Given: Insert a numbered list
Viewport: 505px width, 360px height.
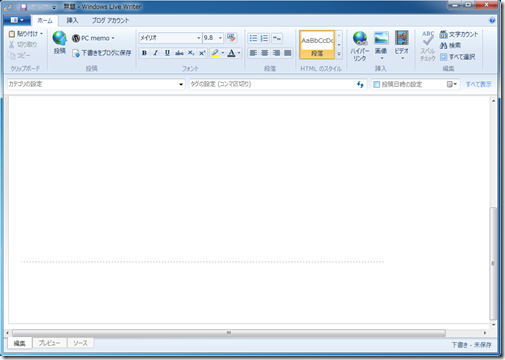Looking at the screenshot, I should [x=265, y=38].
